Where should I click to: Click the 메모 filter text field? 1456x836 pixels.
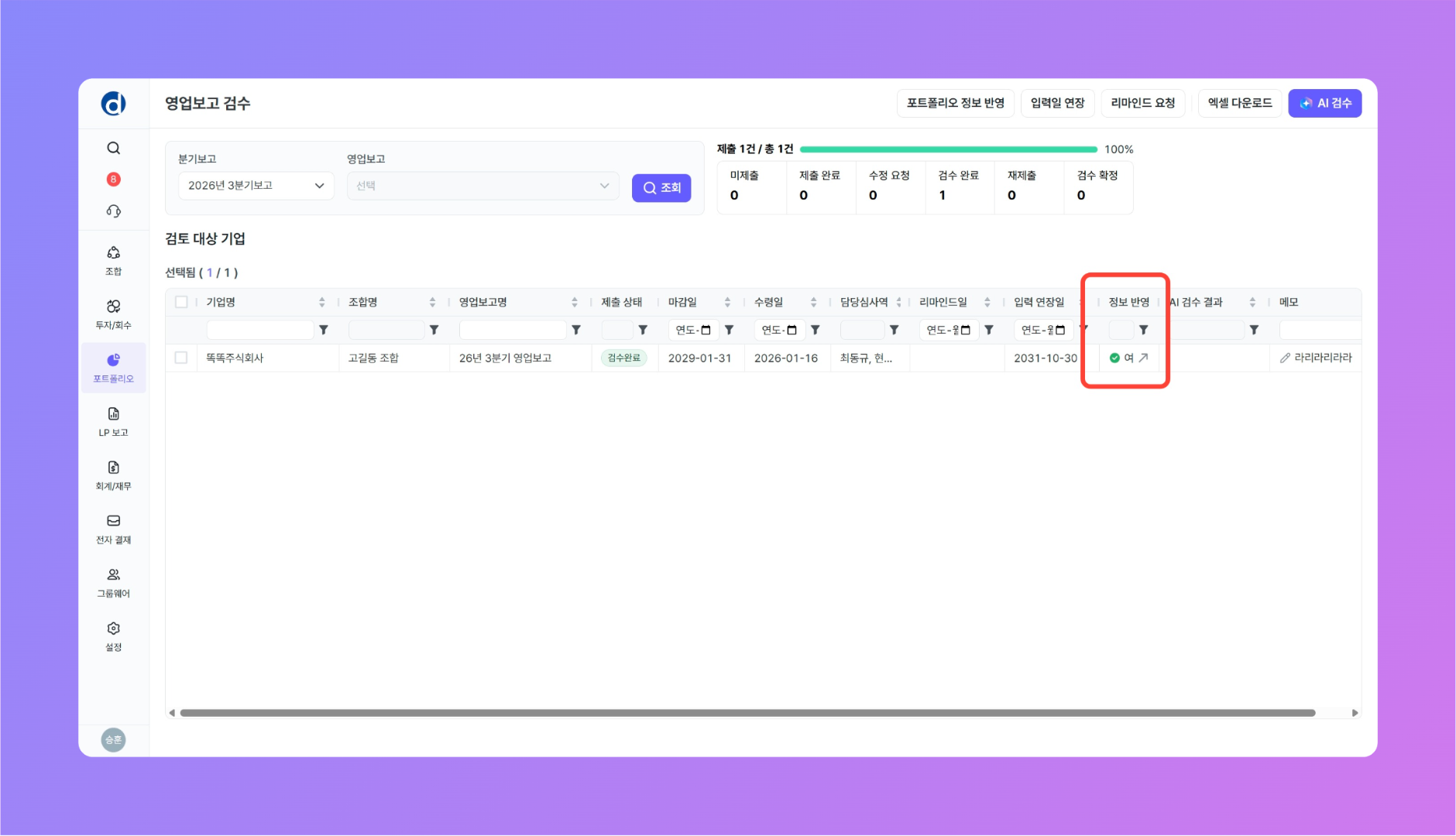[1320, 330]
